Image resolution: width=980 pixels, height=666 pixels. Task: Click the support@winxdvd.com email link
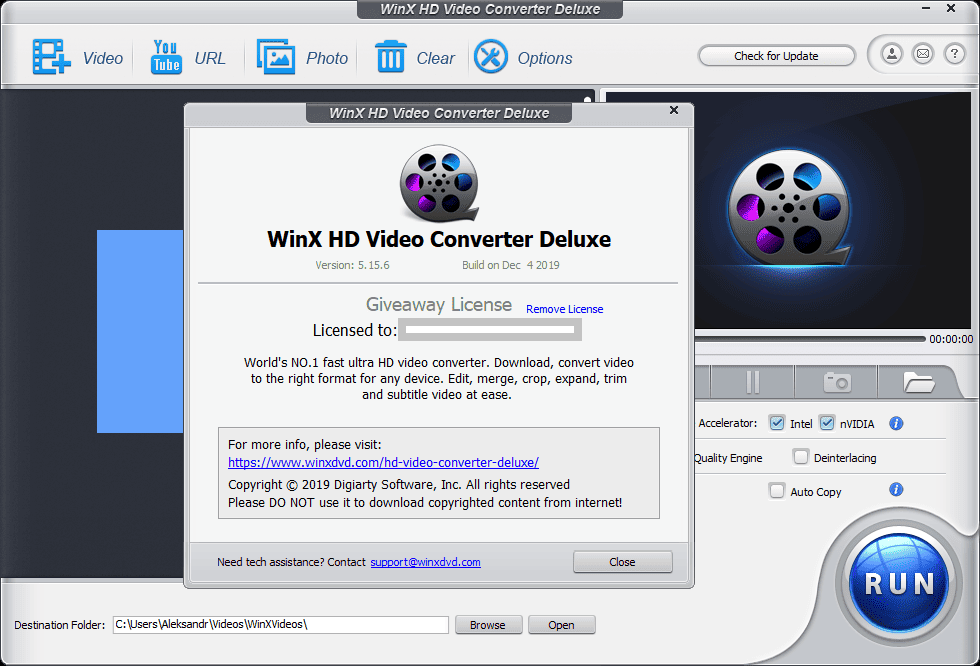click(x=426, y=562)
